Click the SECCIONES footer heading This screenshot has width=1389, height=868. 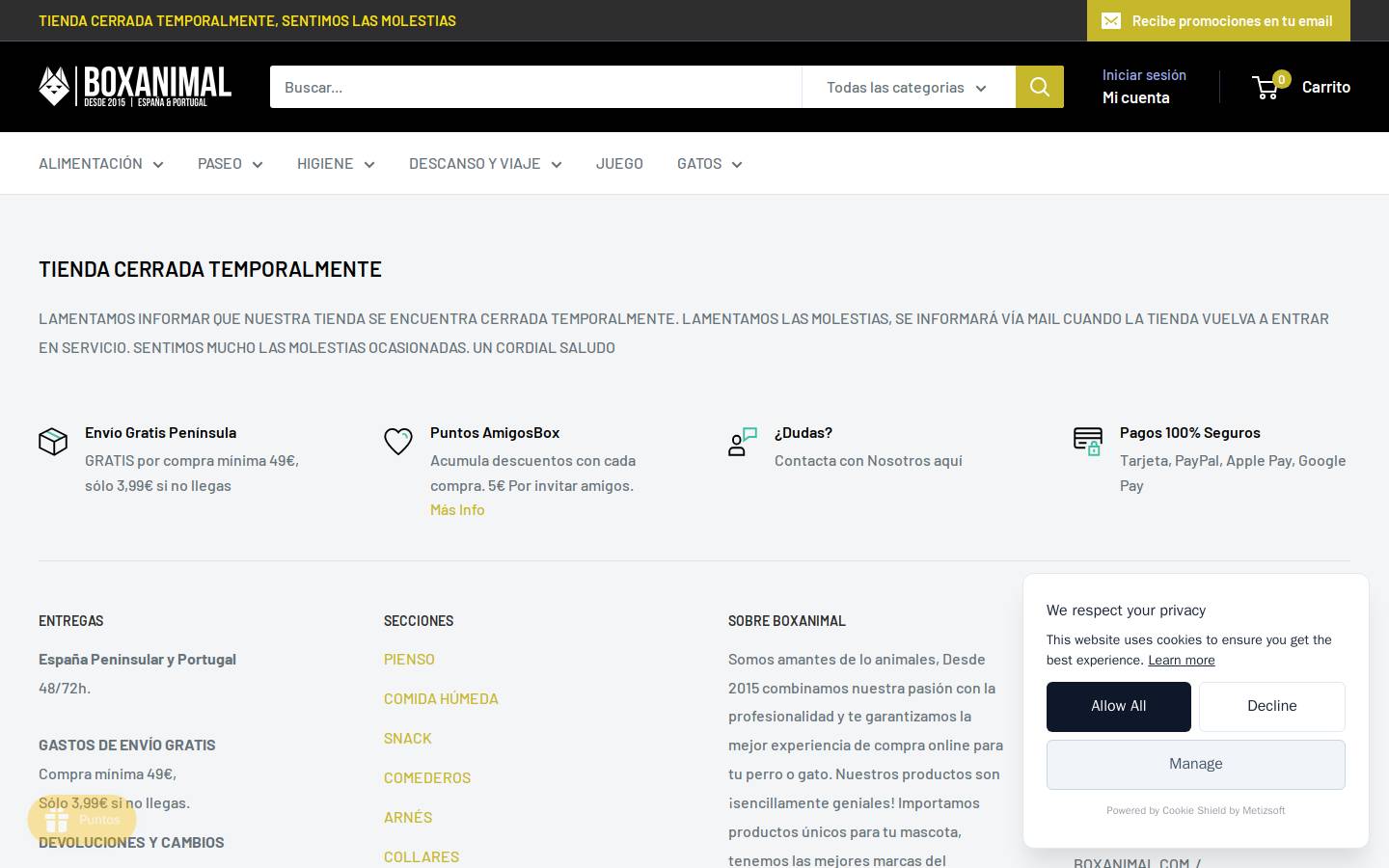point(419,621)
